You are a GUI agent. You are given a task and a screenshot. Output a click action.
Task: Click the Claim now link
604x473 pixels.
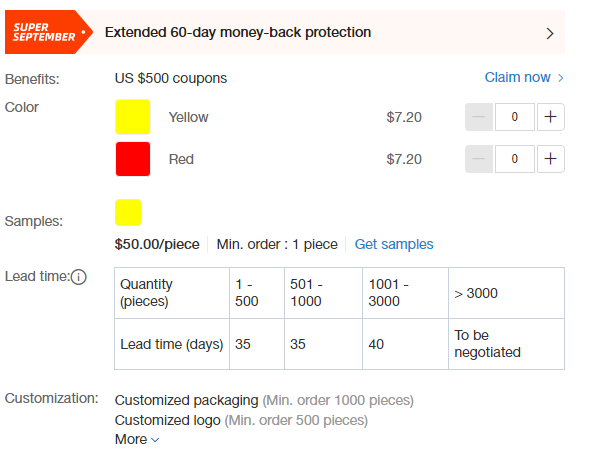517,77
